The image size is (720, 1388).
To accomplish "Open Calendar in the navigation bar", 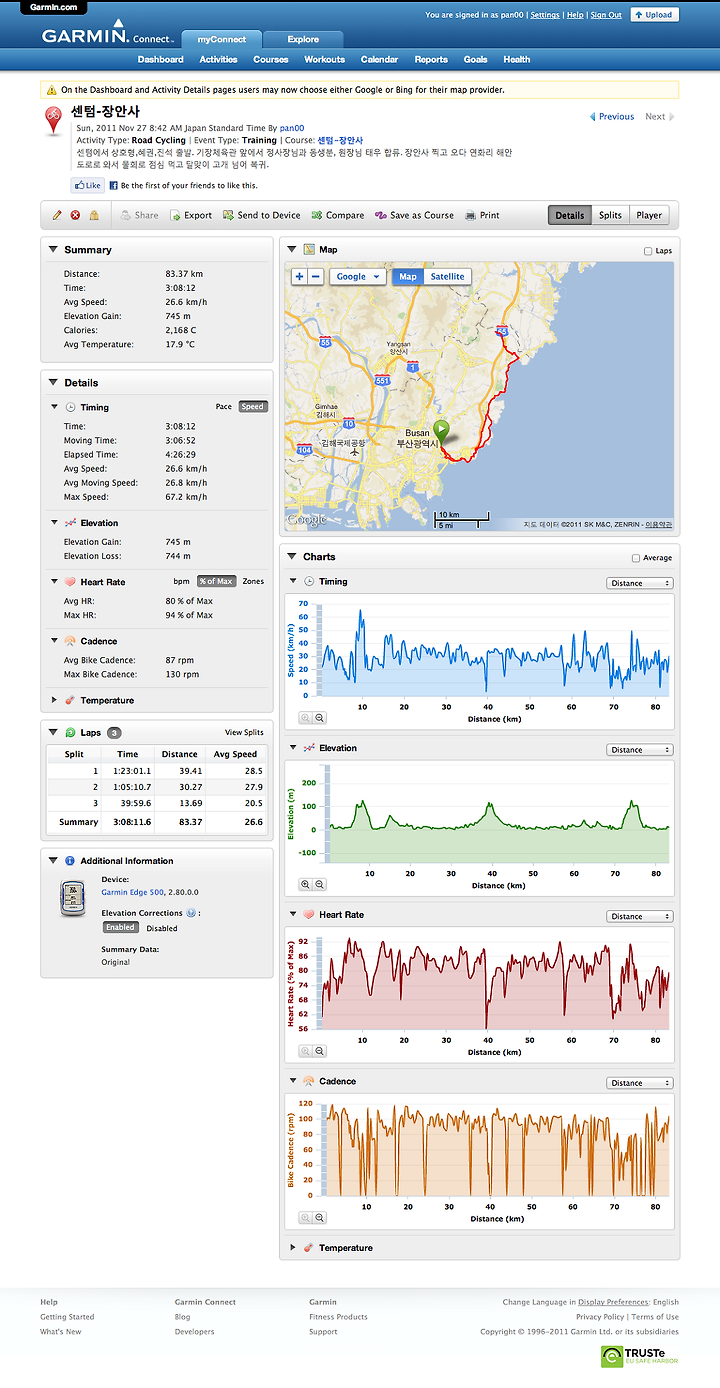I will pyautogui.click(x=379, y=59).
